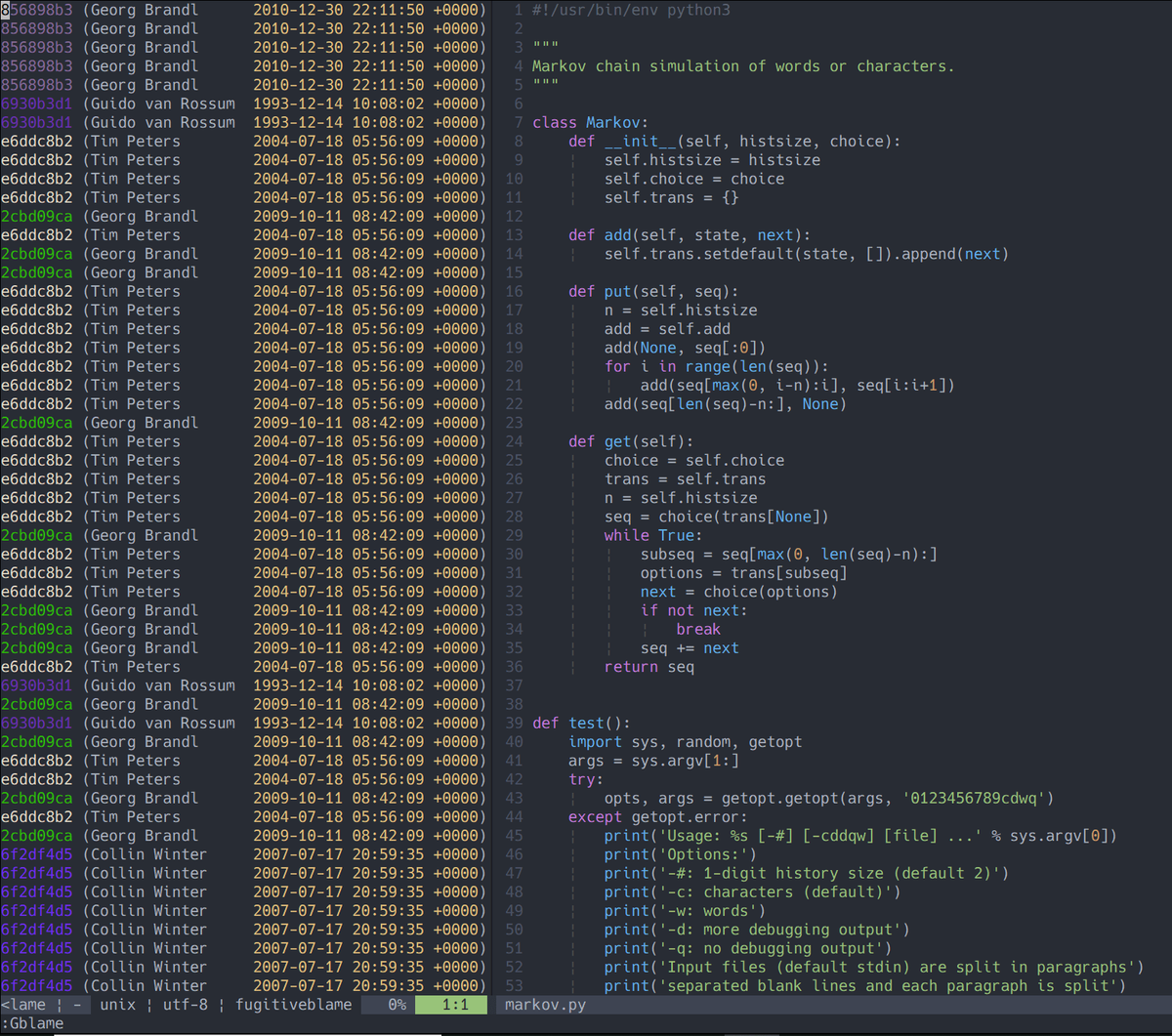This screenshot has width=1172, height=1036.
Task: Click 'def __init__(self, histsize, choice):' definition
Action: (734, 142)
